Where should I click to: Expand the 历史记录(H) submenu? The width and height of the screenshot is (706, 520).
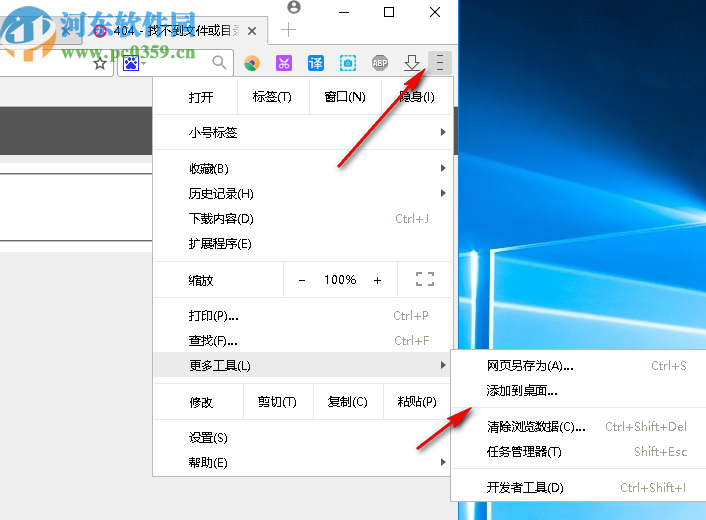[x=303, y=194]
